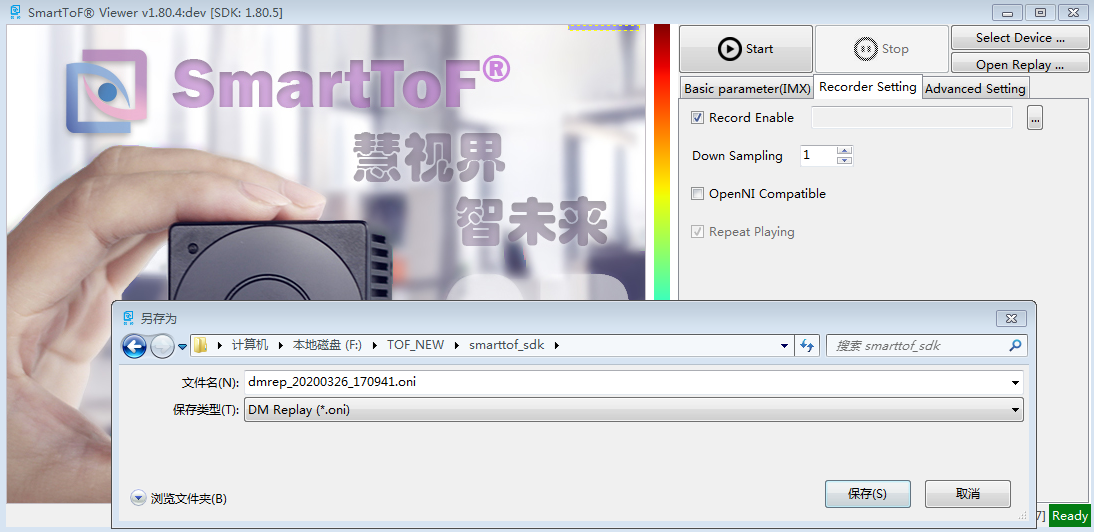Click the forward navigation arrow icon
Screen dimensions: 1094x532
162,346
